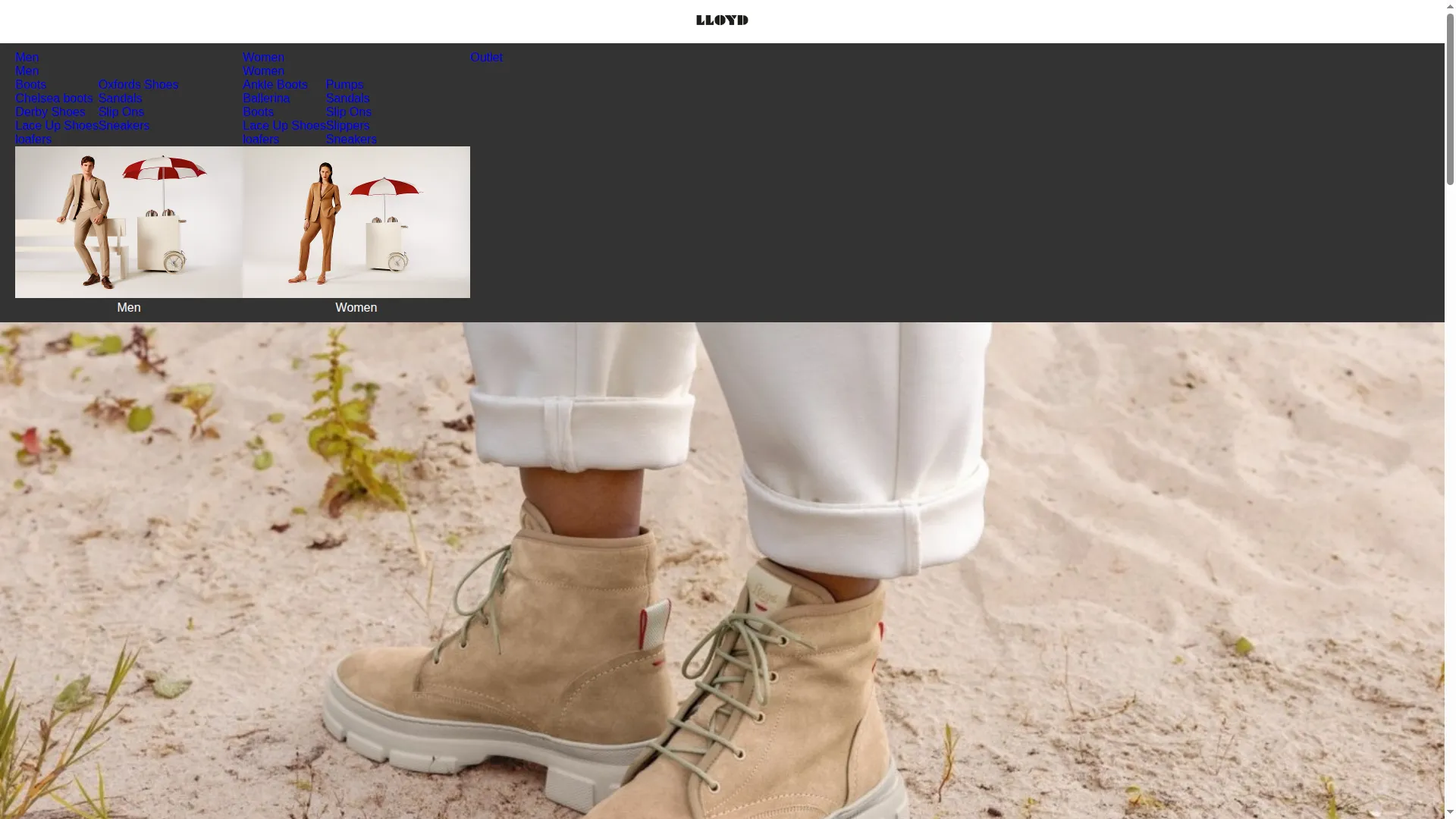Click the LLOYD logo at top
Screen dimensions: 1456x819
click(x=722, y=20)
